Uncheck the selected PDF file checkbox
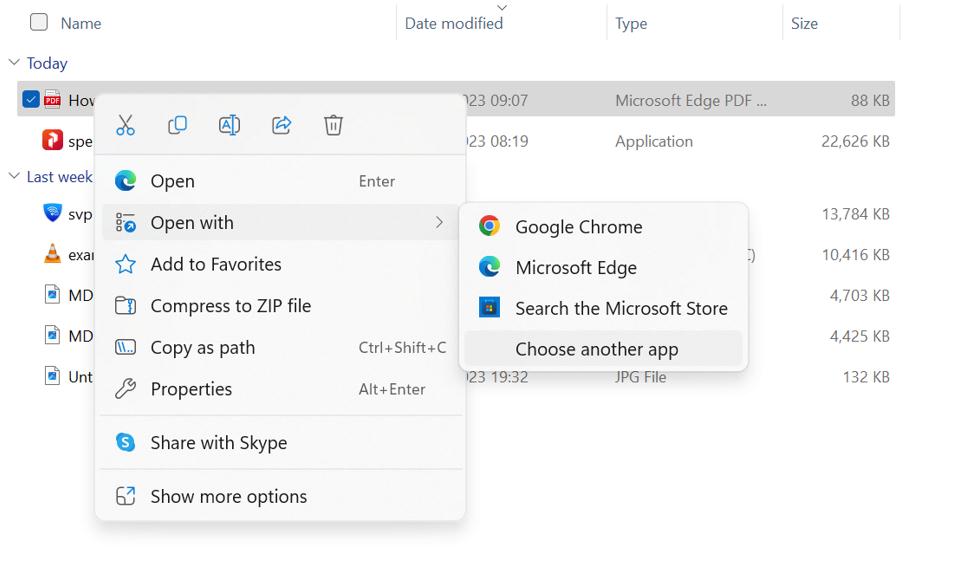 [31, 100]
